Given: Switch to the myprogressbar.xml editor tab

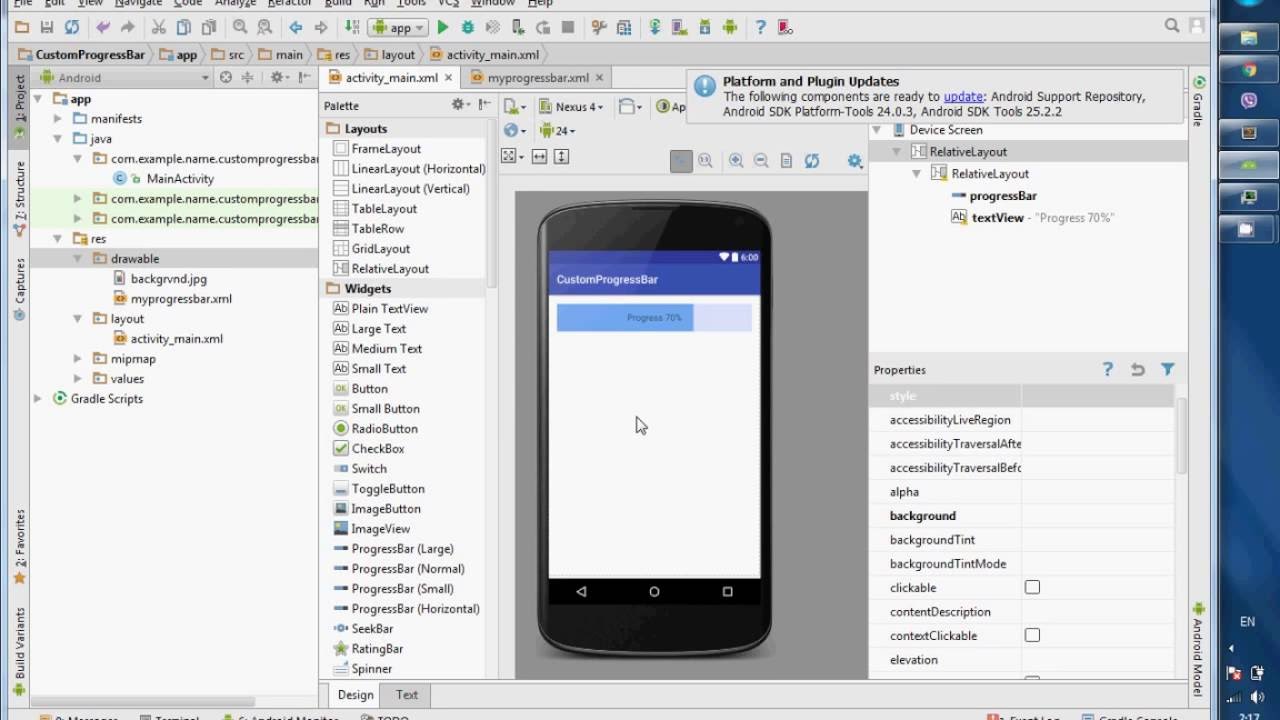Looking at the screenshot, I should coord(538,77).
